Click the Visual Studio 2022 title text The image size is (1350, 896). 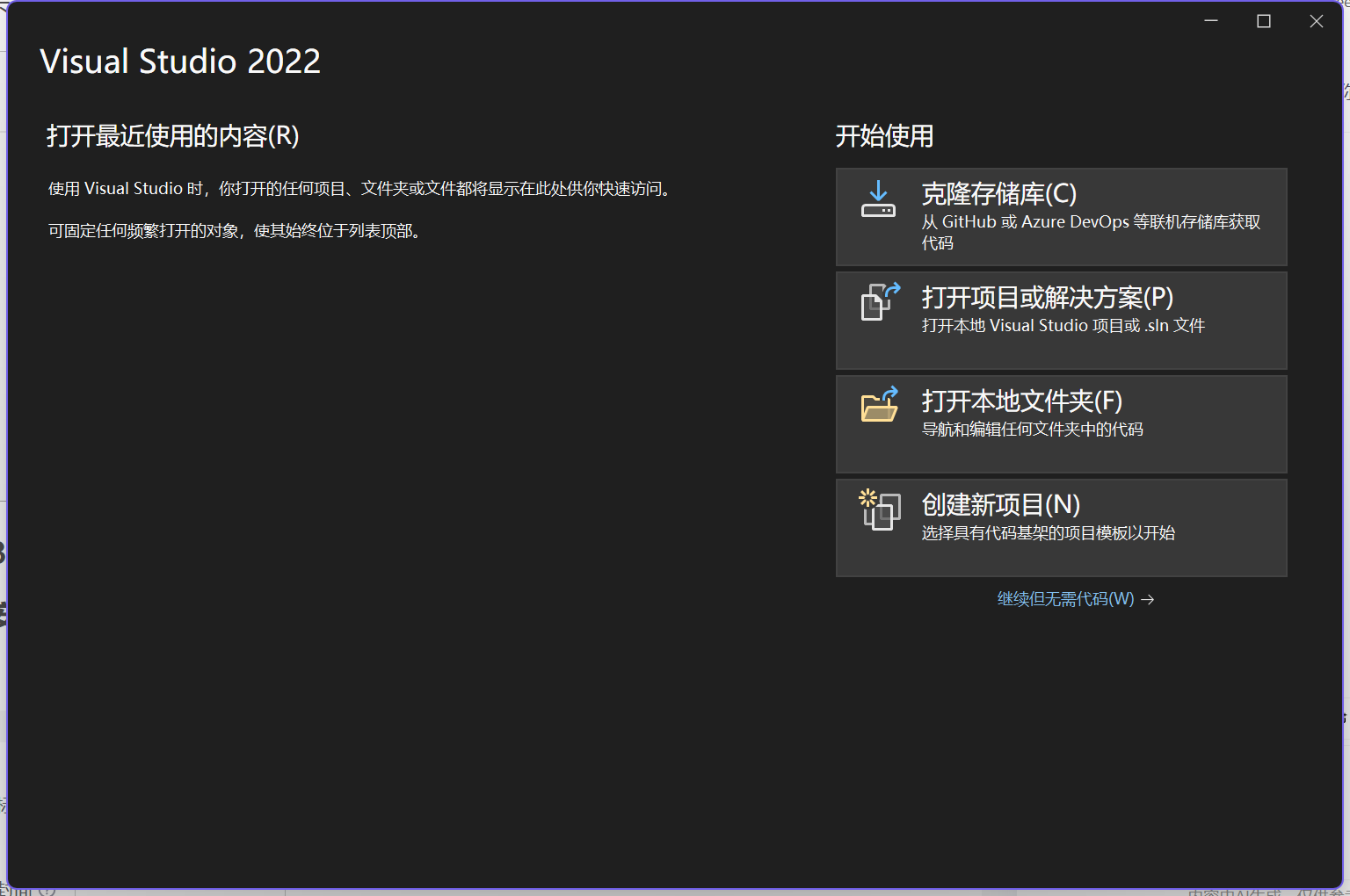coord(180,61)
